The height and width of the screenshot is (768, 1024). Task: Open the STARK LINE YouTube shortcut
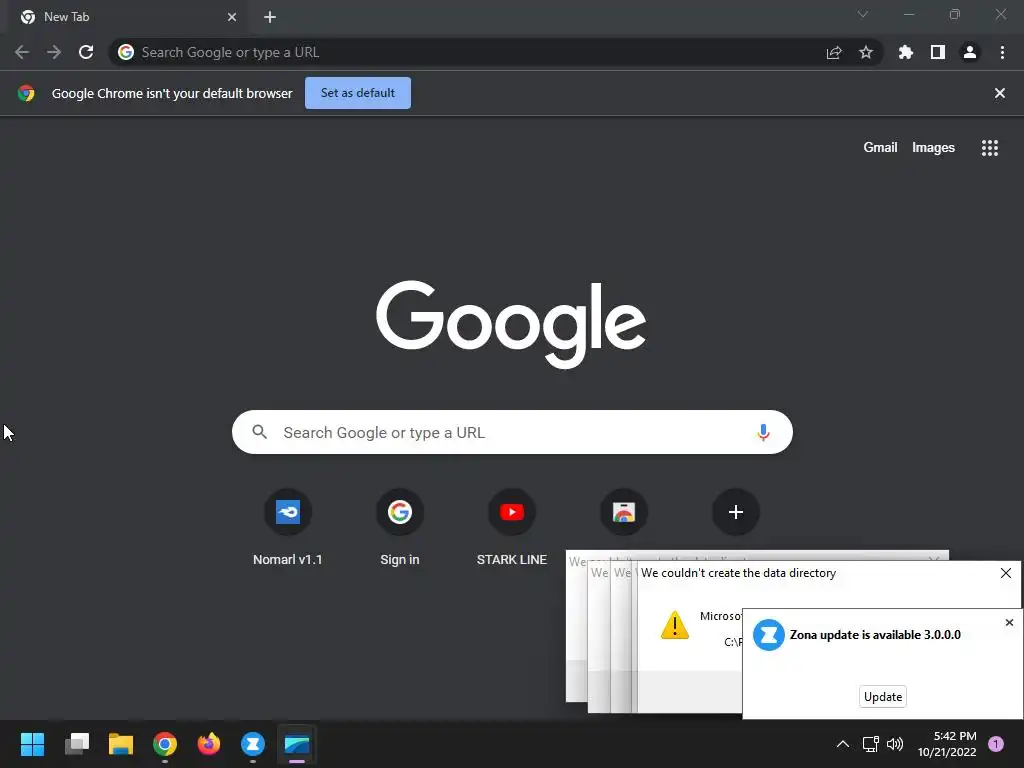click(x=512, y=528)
